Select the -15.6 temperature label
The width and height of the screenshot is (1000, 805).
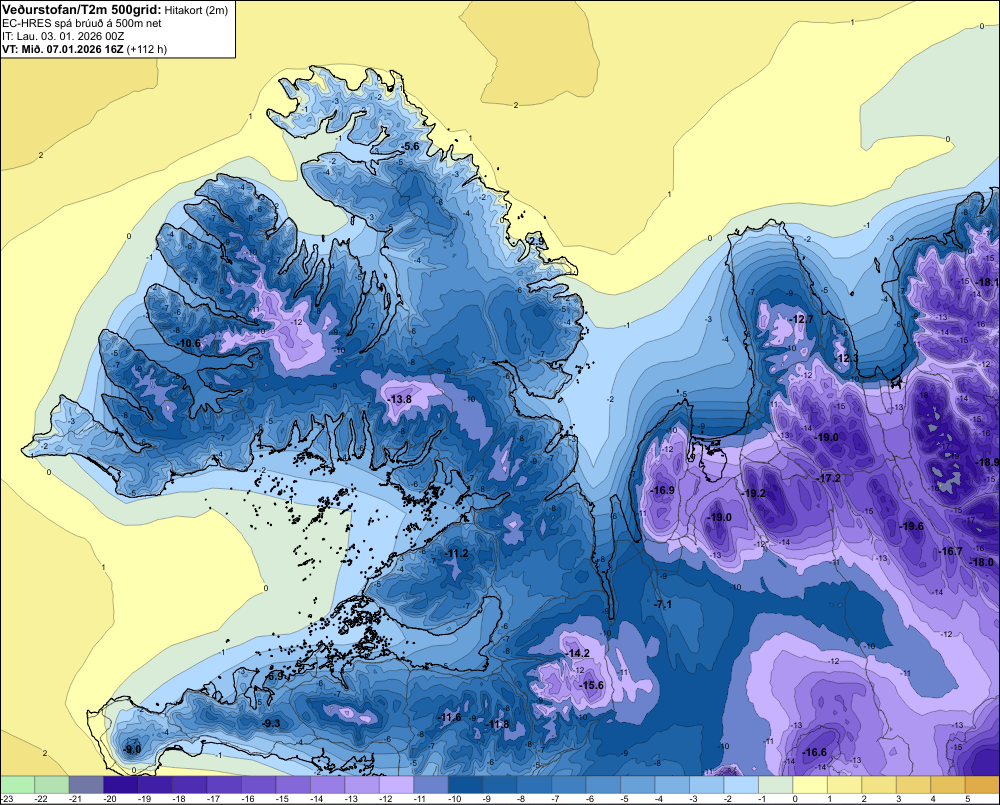591,685
